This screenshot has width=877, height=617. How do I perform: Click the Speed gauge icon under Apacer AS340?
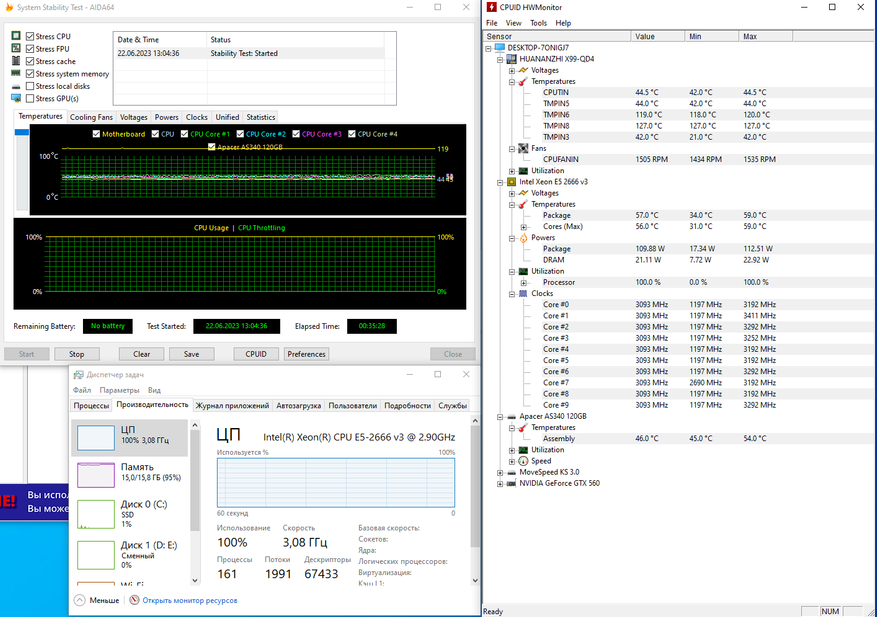(522, 461)
